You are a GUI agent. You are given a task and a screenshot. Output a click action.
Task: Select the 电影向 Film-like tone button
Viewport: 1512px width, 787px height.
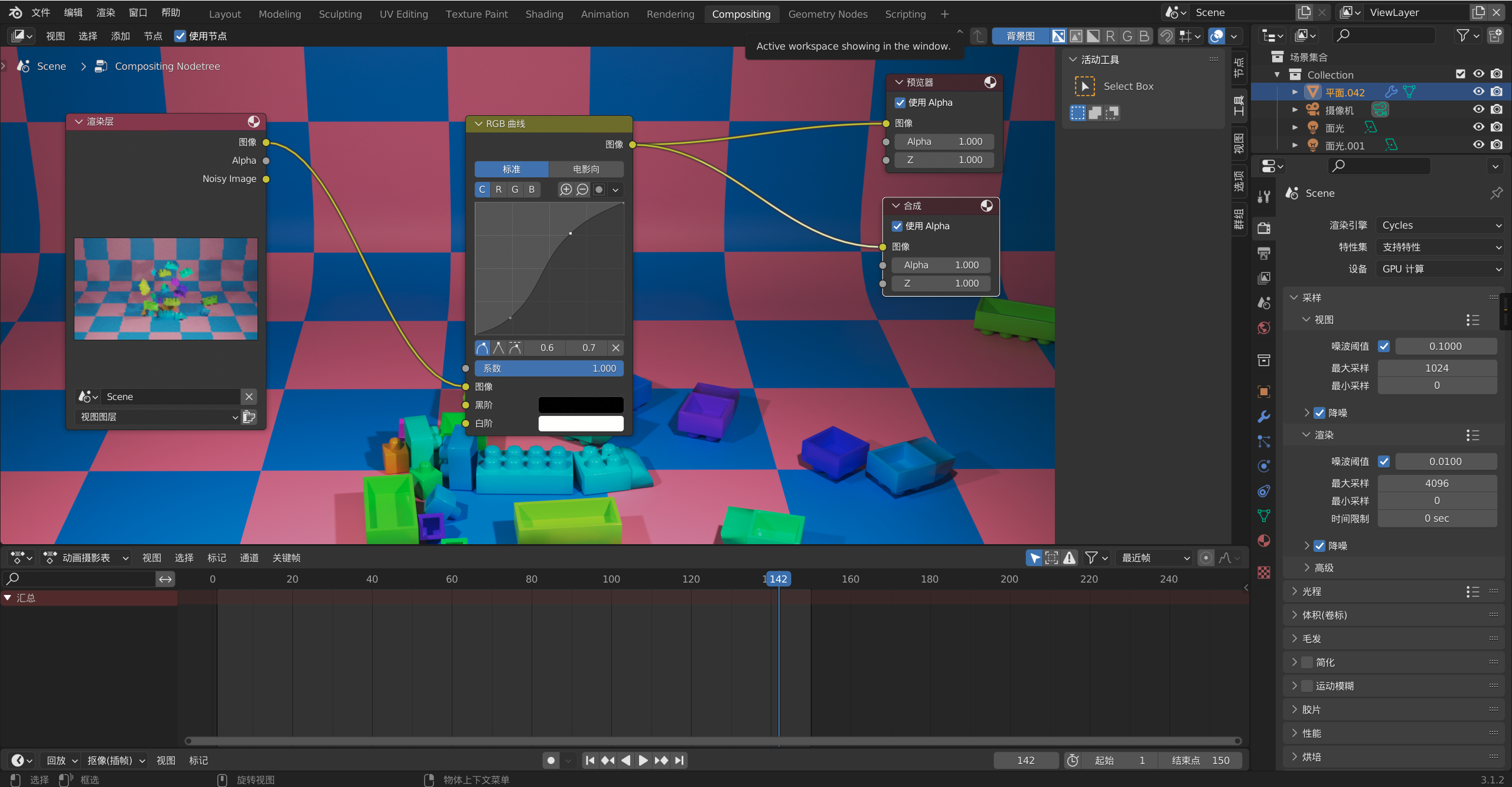[x=586, y=170]
